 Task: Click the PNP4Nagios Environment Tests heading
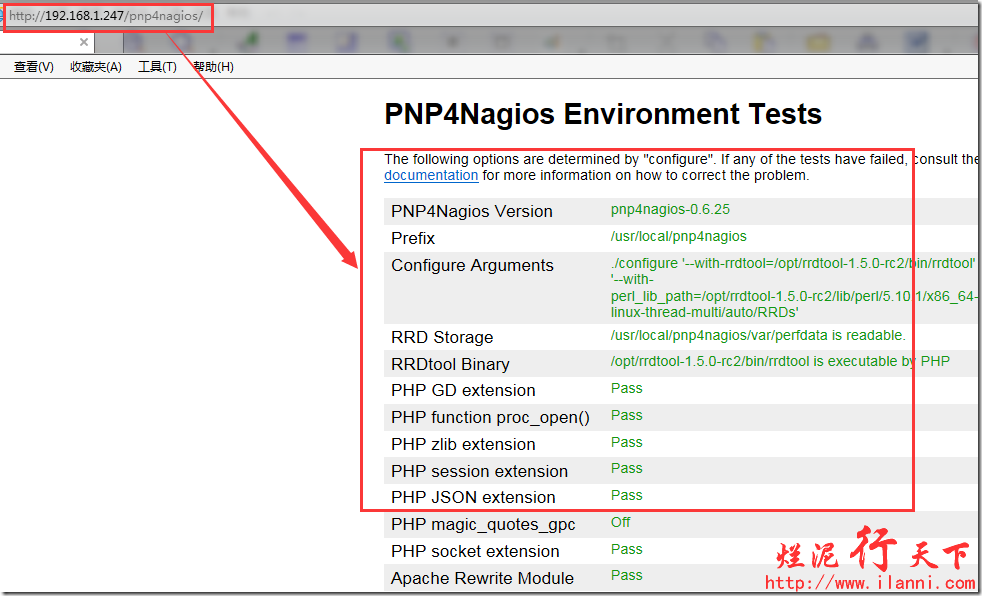click(x=602, y=114)
